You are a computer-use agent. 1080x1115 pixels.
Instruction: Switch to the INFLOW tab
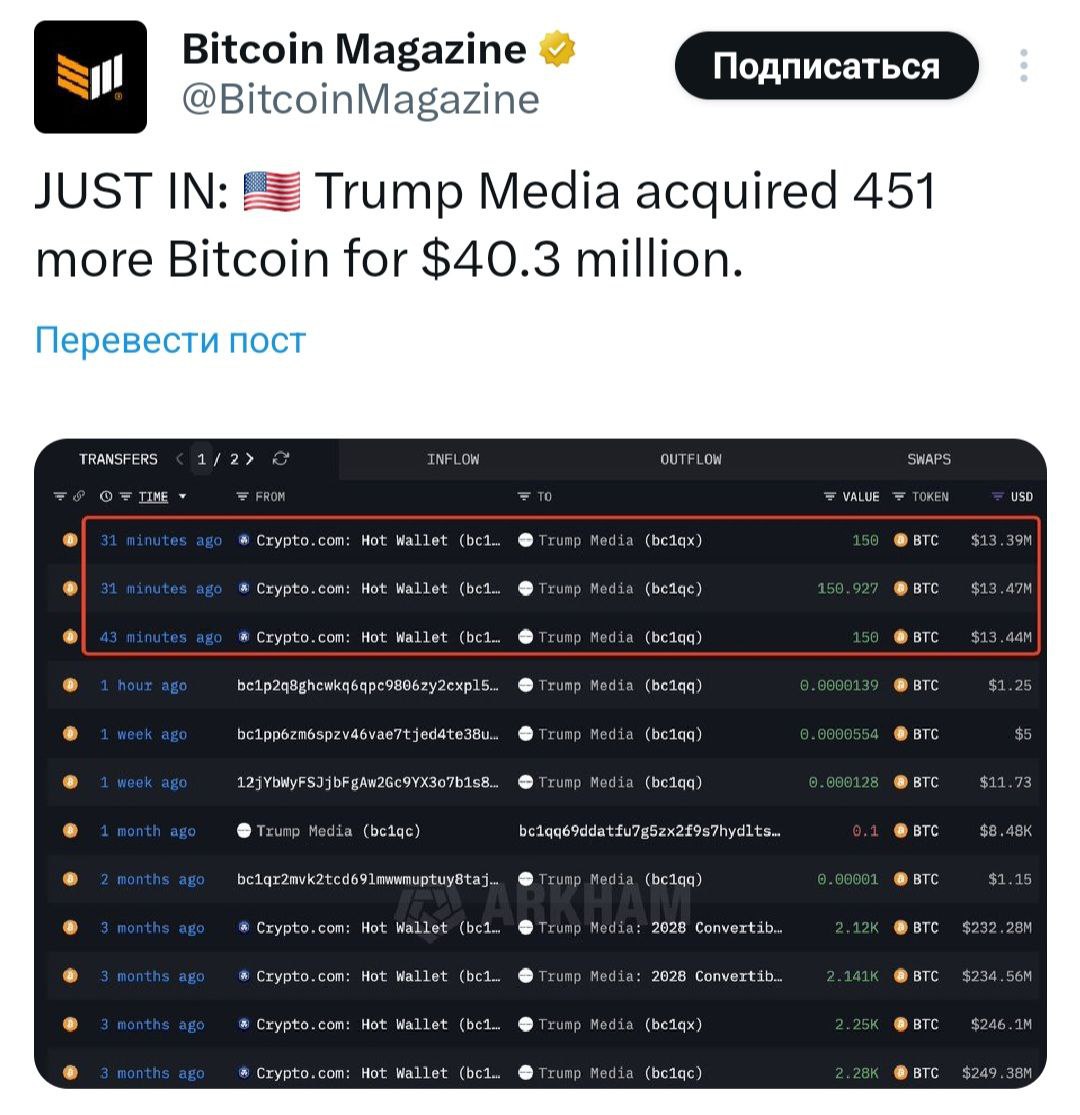click(x=455, y=459)
